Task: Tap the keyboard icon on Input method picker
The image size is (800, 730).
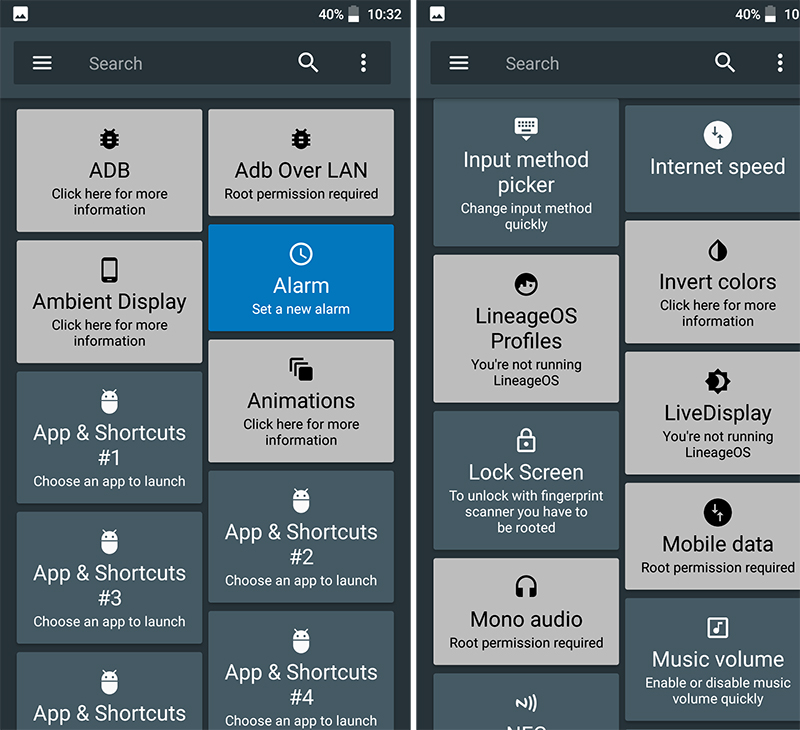Action: [526, 127]
